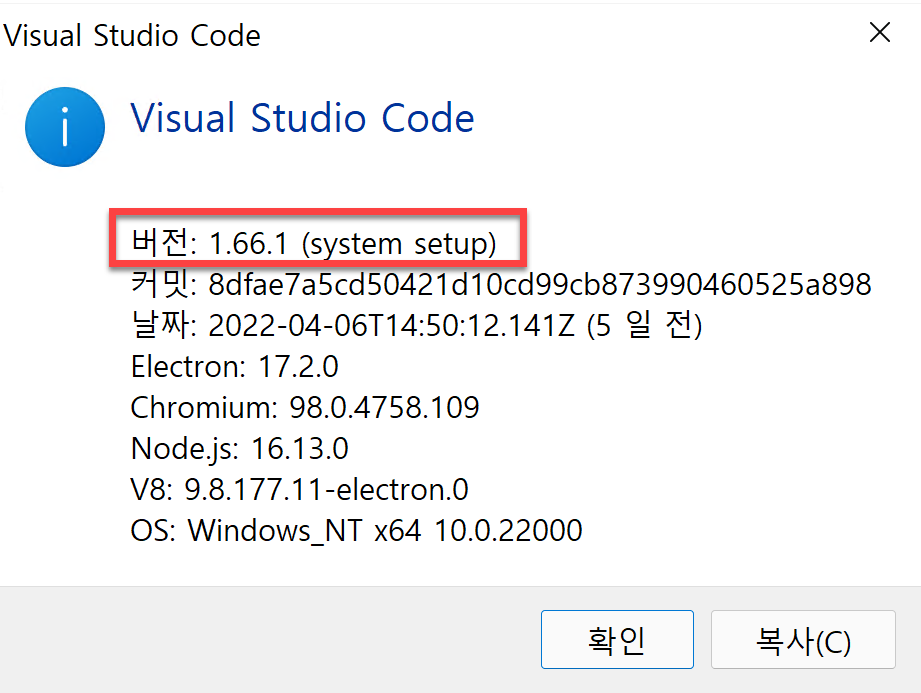This screenshot has width=921, height=693.
Task: Close the Visual Studio Code dialog
Action: click(880, 33)
